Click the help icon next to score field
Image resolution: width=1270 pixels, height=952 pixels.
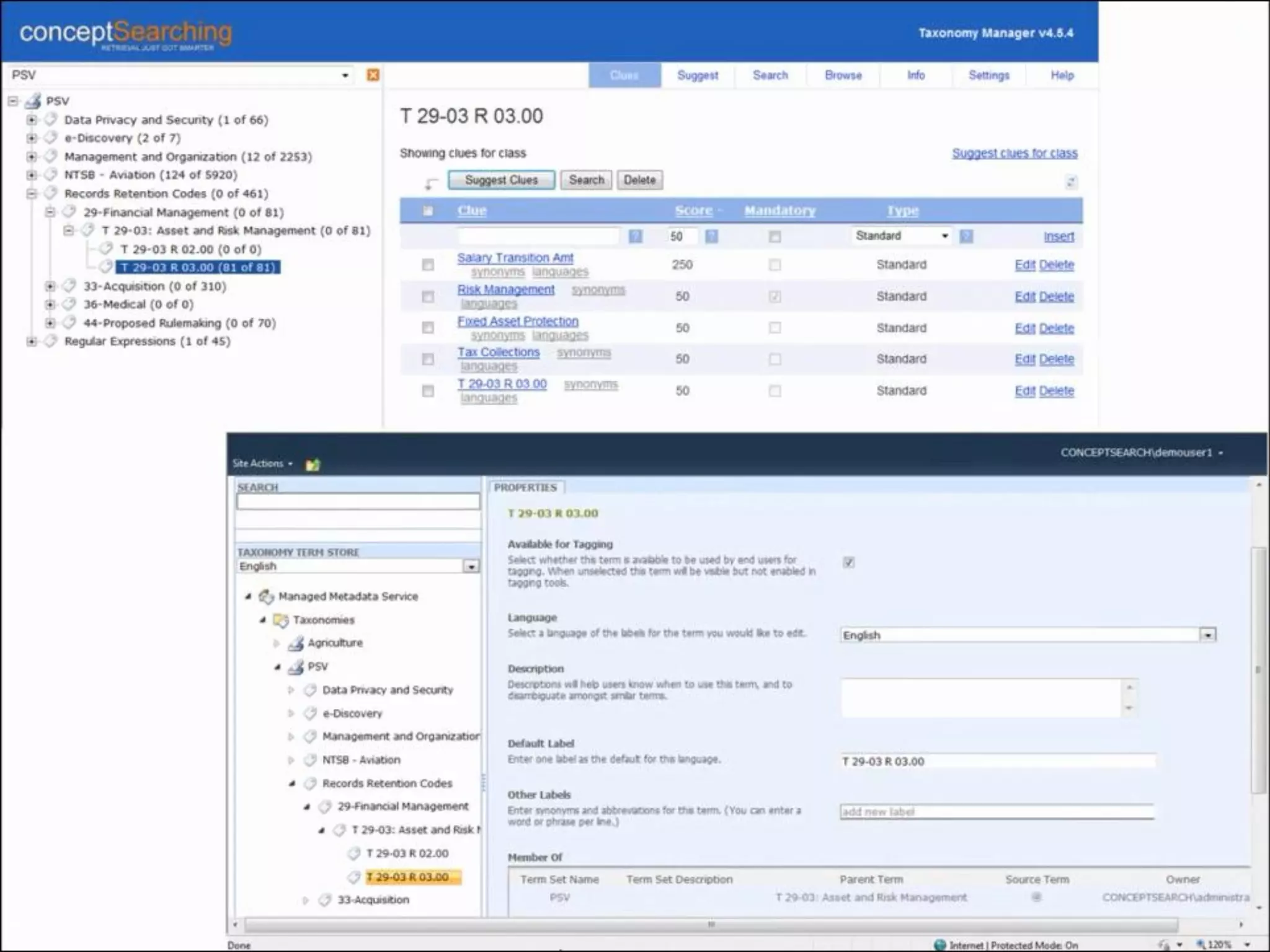(711, 236)
